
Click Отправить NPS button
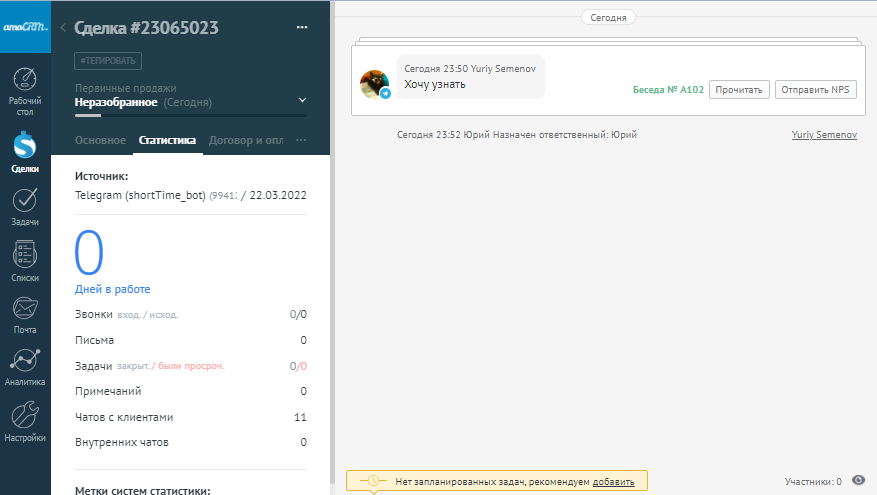pos(814,89)
